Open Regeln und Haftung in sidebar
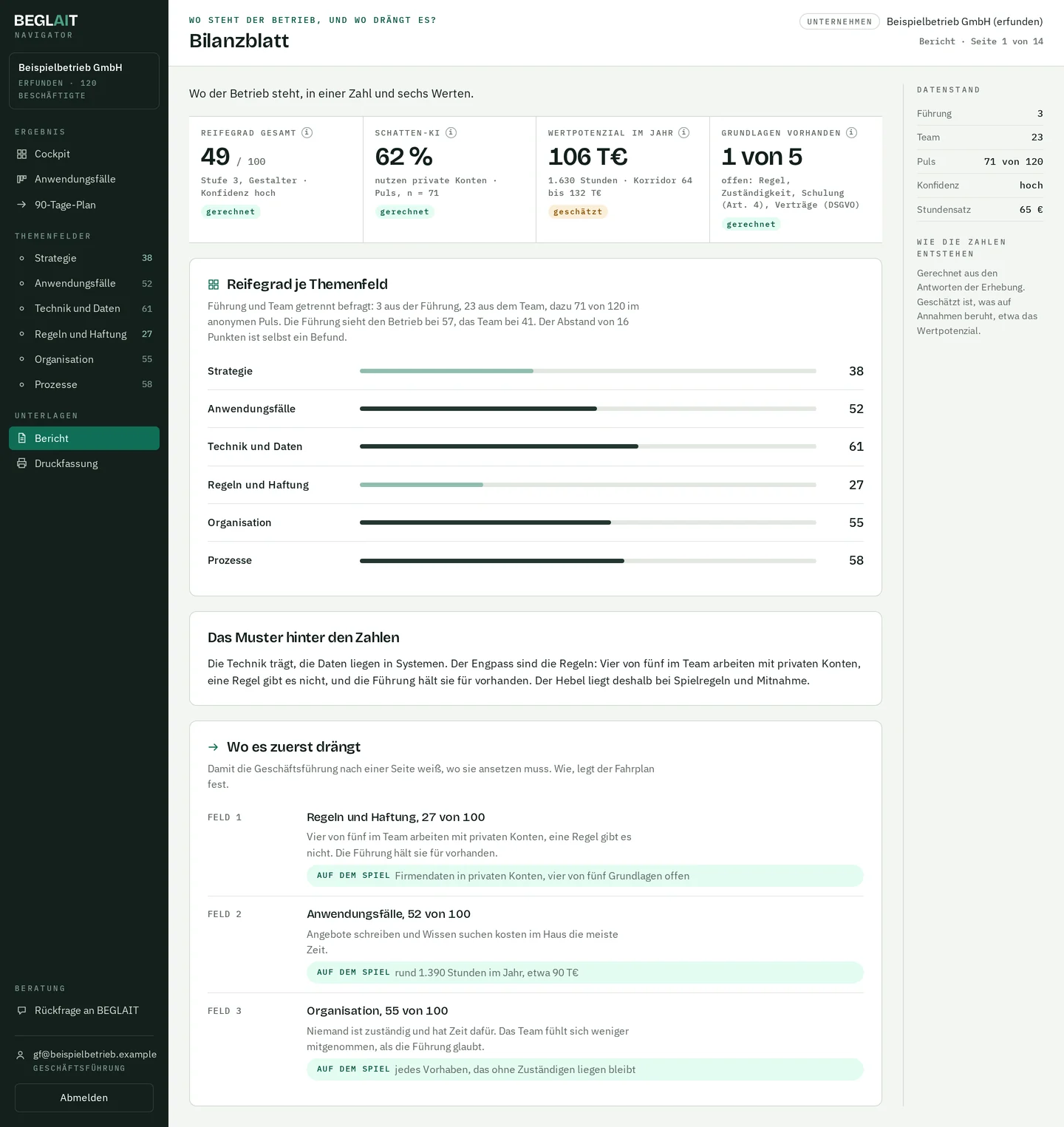Screen dimensions: 1064x1127 tap(84, 334)
